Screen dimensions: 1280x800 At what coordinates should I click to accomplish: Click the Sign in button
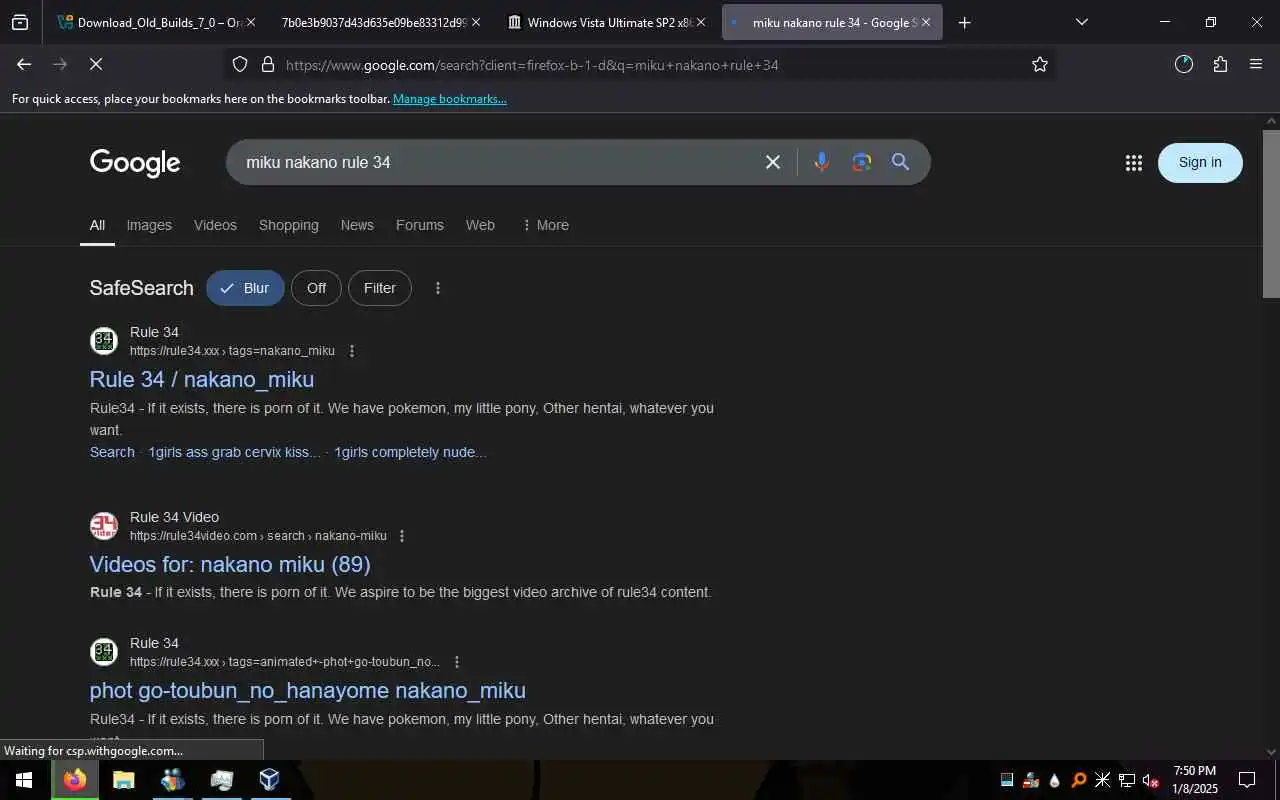(x=1200, y=163)
